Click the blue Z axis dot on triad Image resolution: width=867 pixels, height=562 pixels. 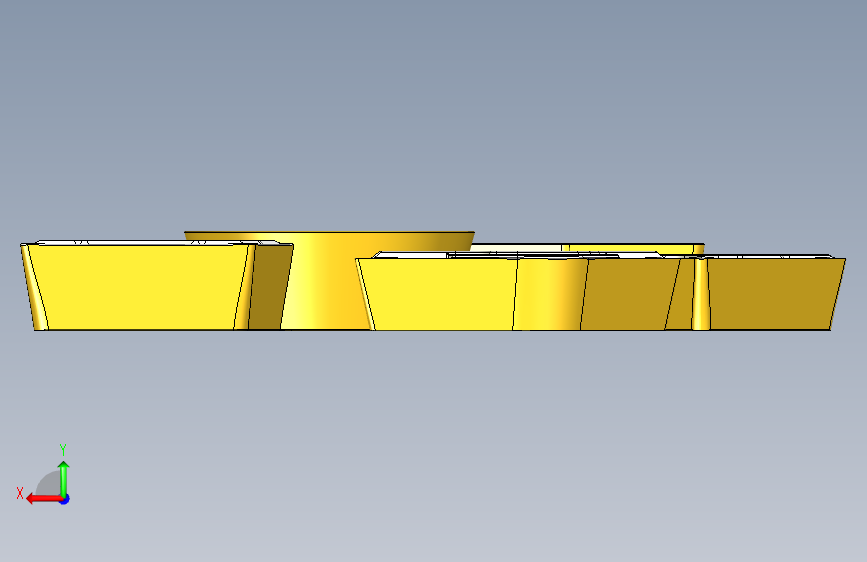pyautogui.click(x=65, y=499)
